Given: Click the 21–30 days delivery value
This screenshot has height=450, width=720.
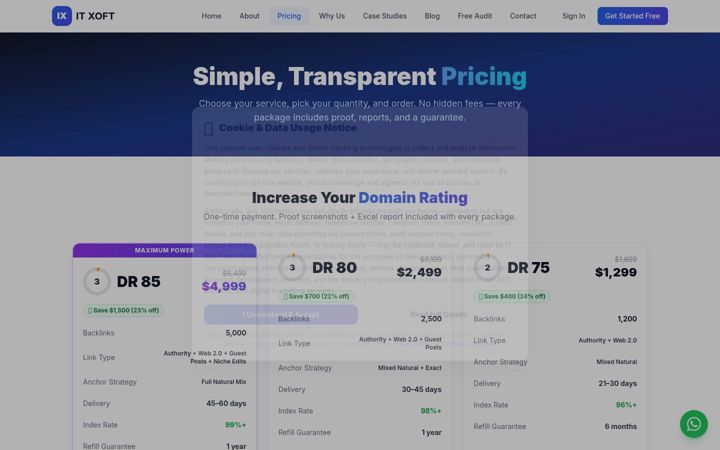Looking at the screenshot, I should coord(618,383).
